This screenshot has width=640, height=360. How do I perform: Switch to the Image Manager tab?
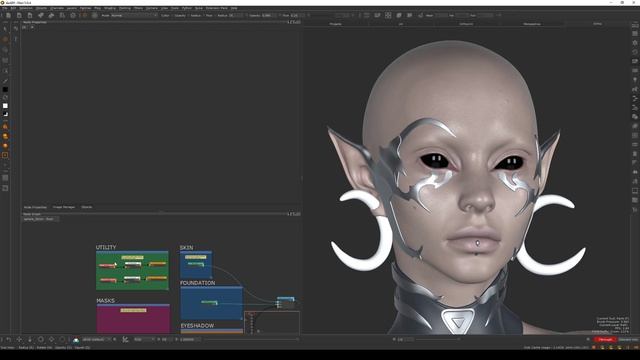tap(64, 207)
